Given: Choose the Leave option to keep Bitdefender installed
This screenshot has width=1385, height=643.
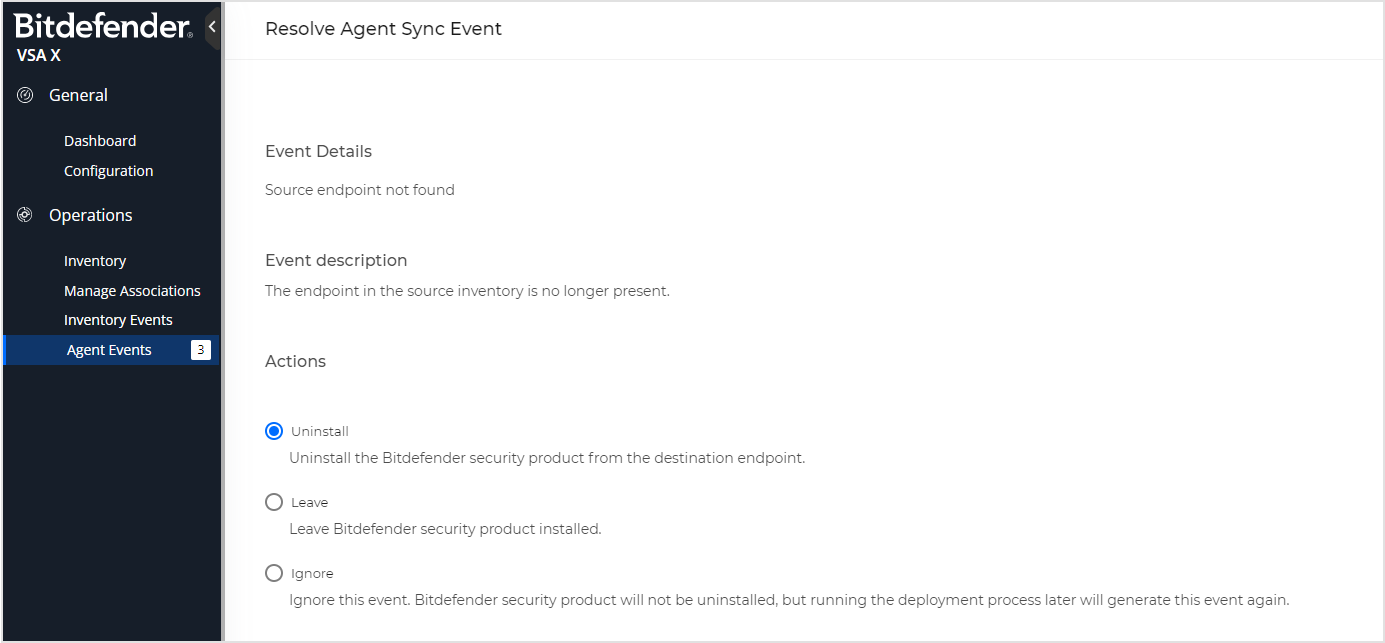Looking at the screenshot, I should (x=273, y=501).
